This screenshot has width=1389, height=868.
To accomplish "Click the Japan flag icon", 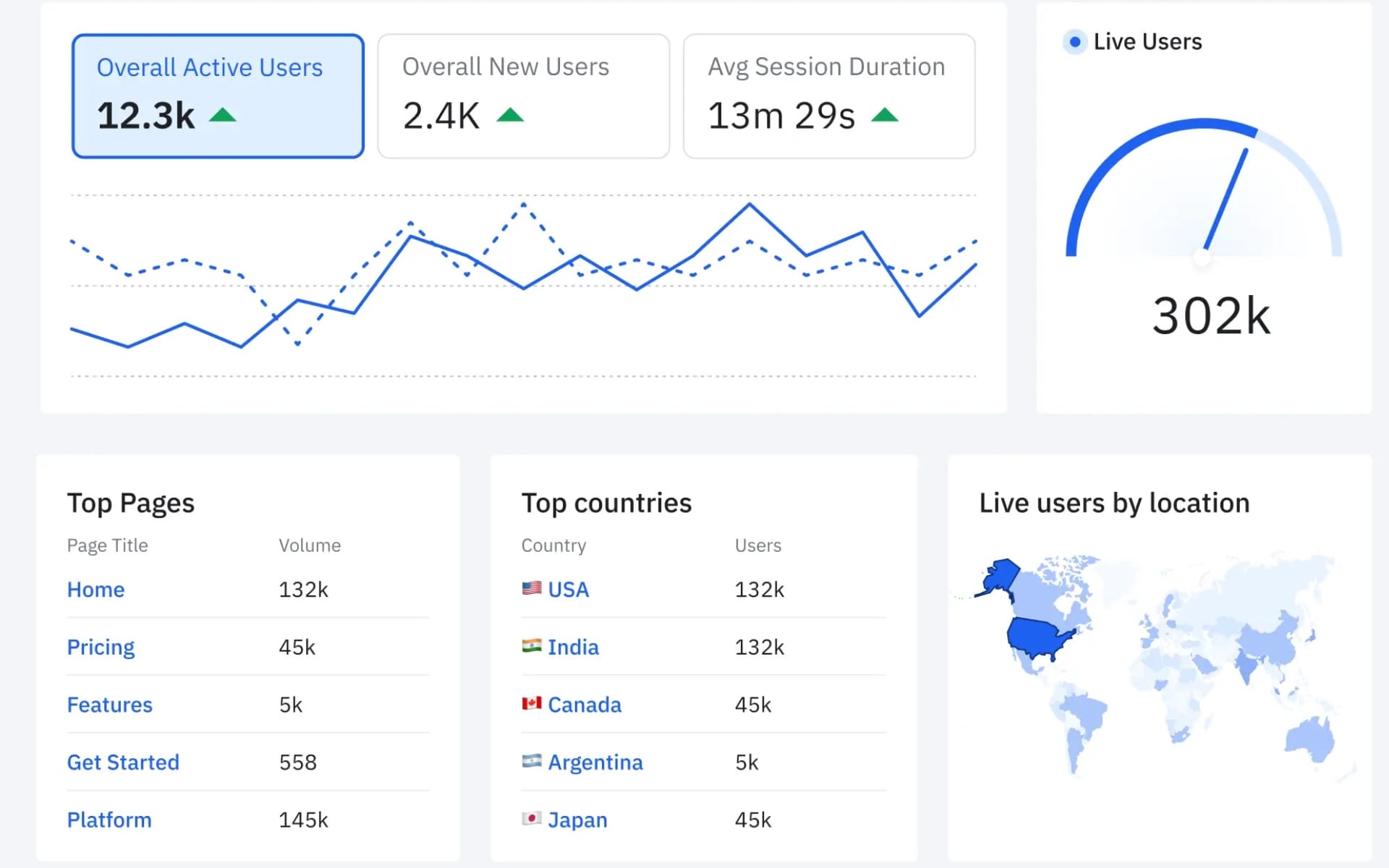I will point(532,820).
